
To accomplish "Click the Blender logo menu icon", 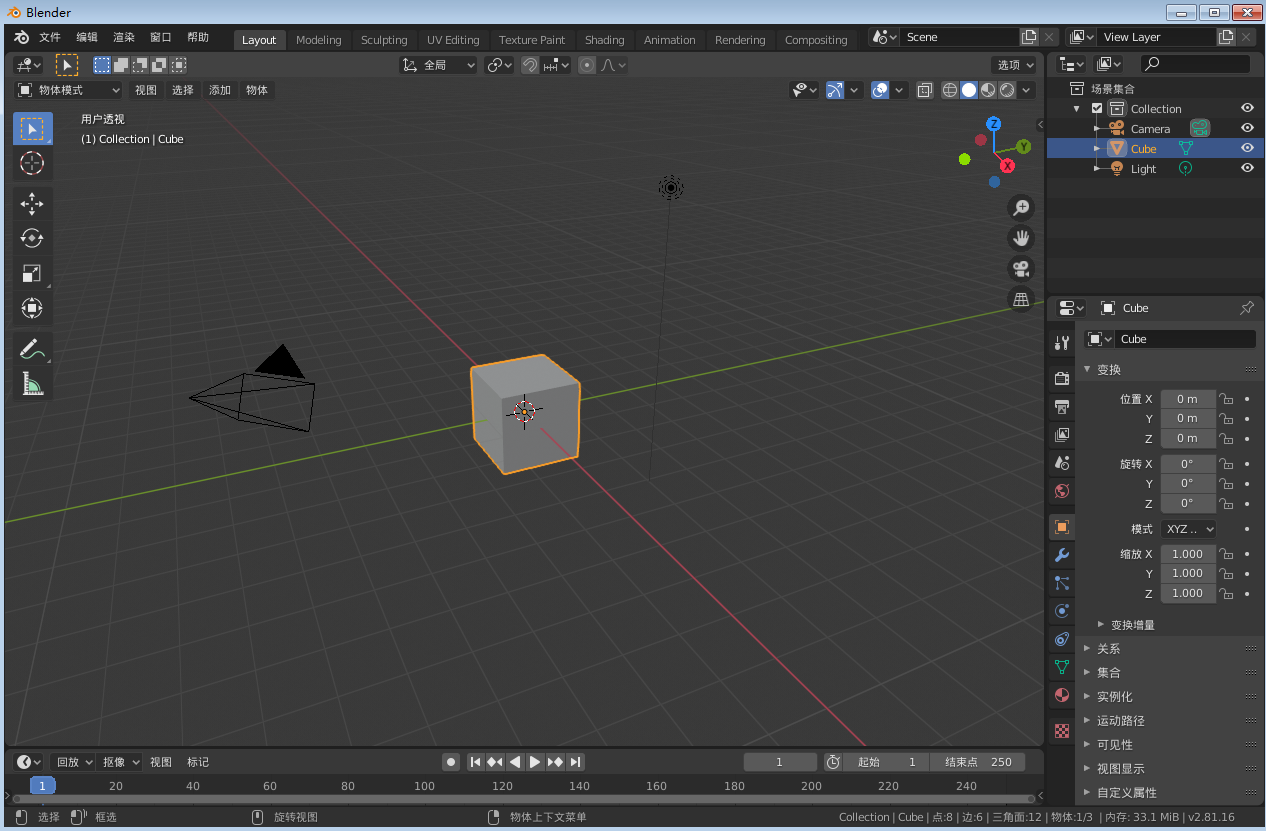I will (x=22, y=38).
